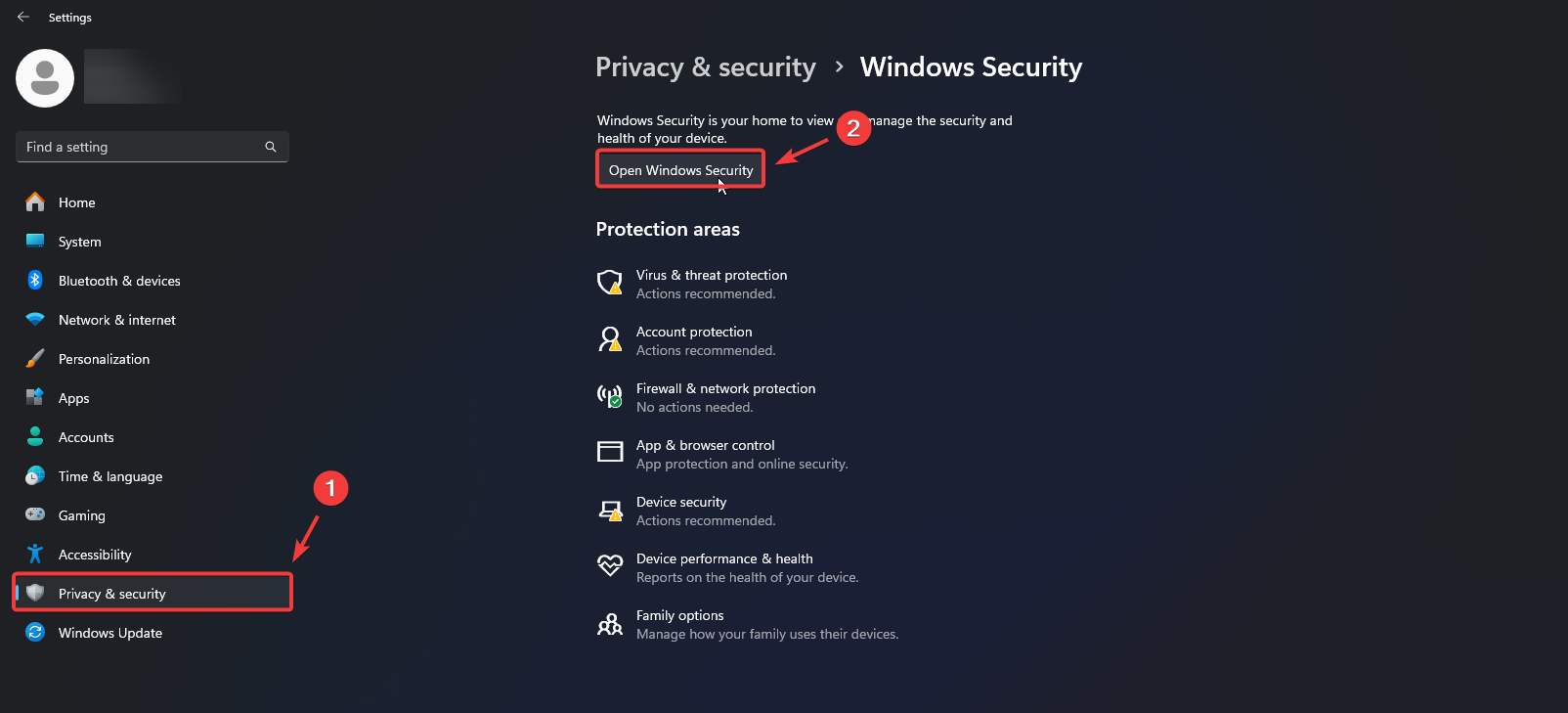Type in the Find a setting box
The width and height of the screenshot is (1568, 713).
[142, 147]
